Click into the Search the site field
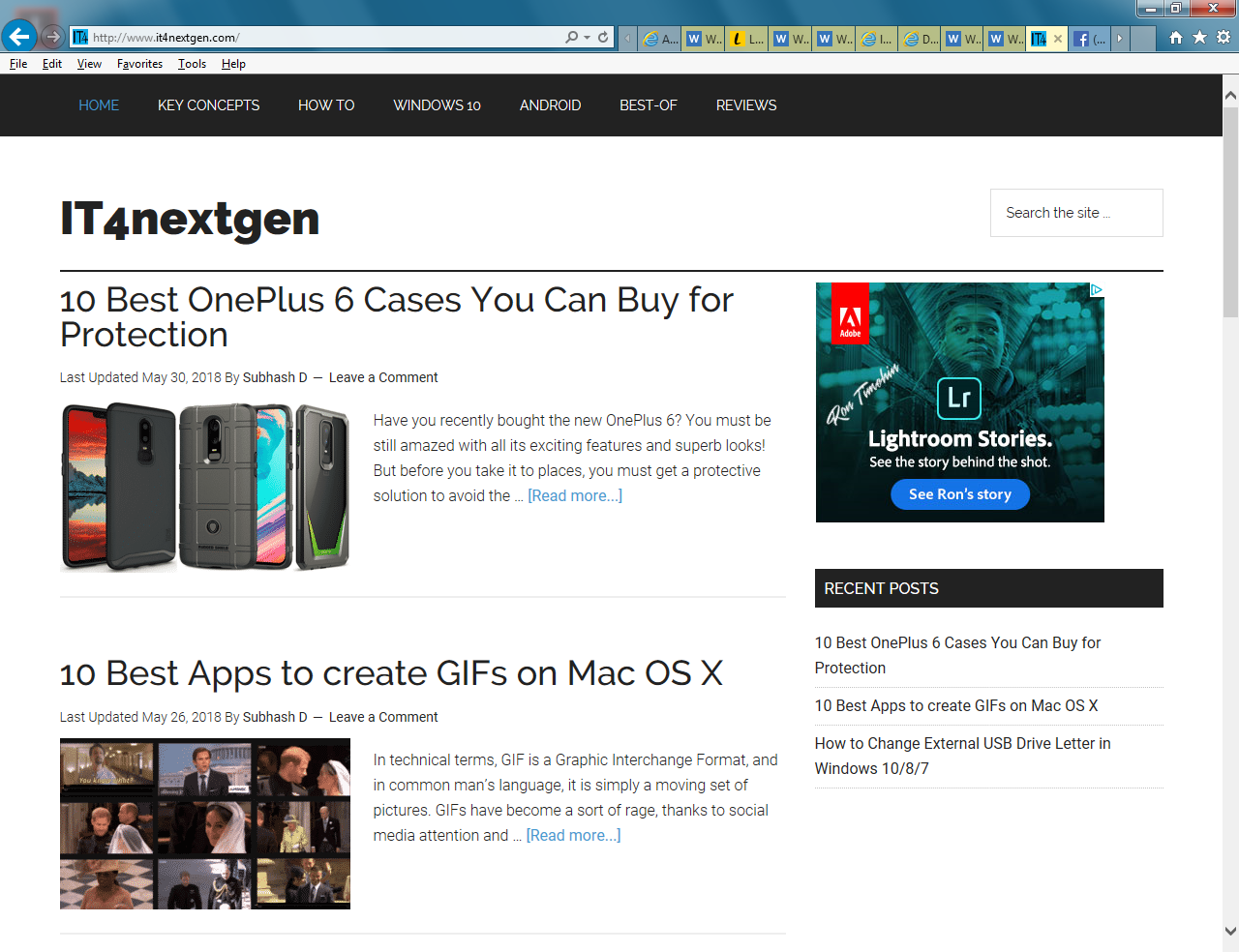This screenshot has width=1239, height=952. coord(1075,213)
